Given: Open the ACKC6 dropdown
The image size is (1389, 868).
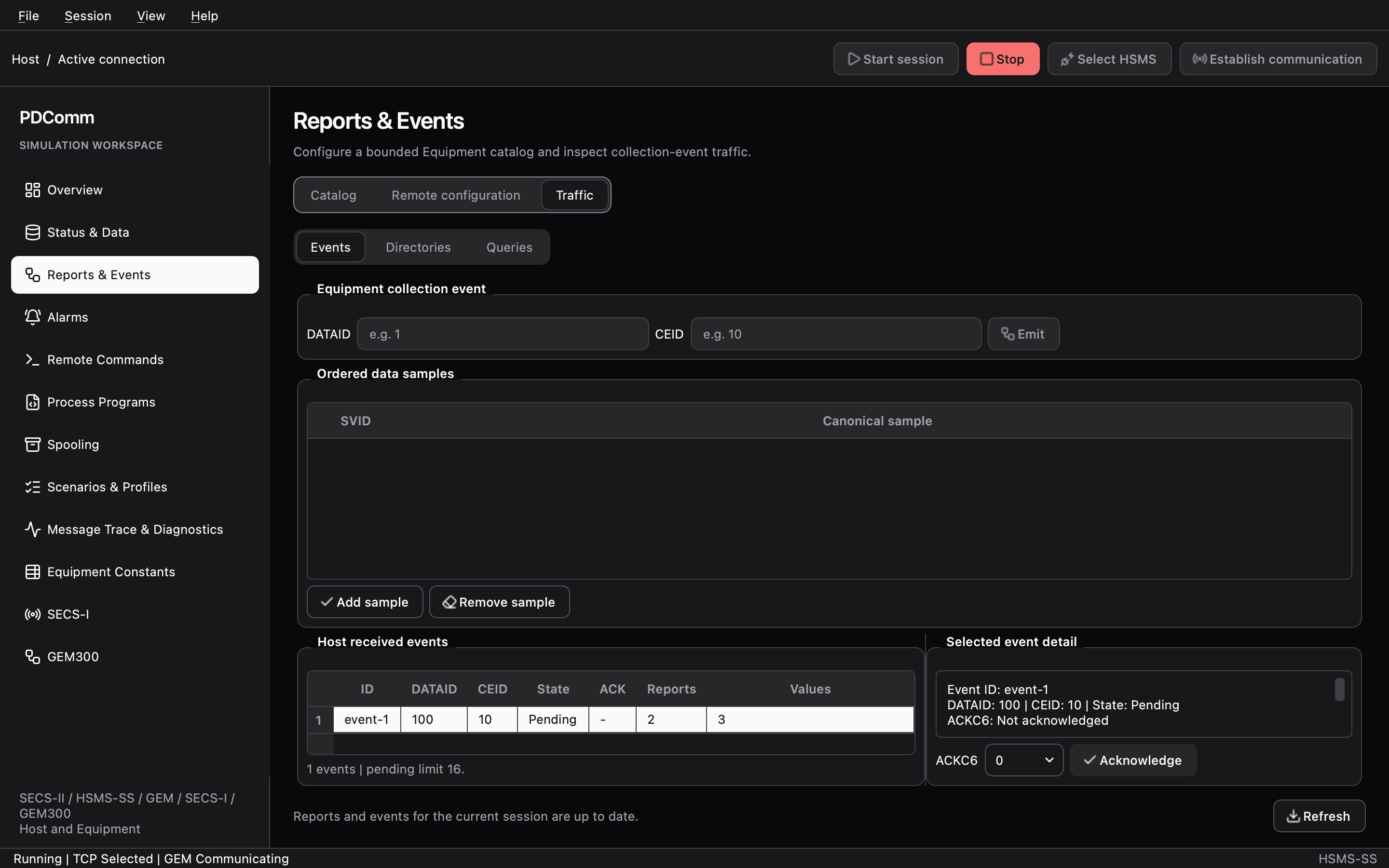Looking at the screenshot, I should [1024, 760].
